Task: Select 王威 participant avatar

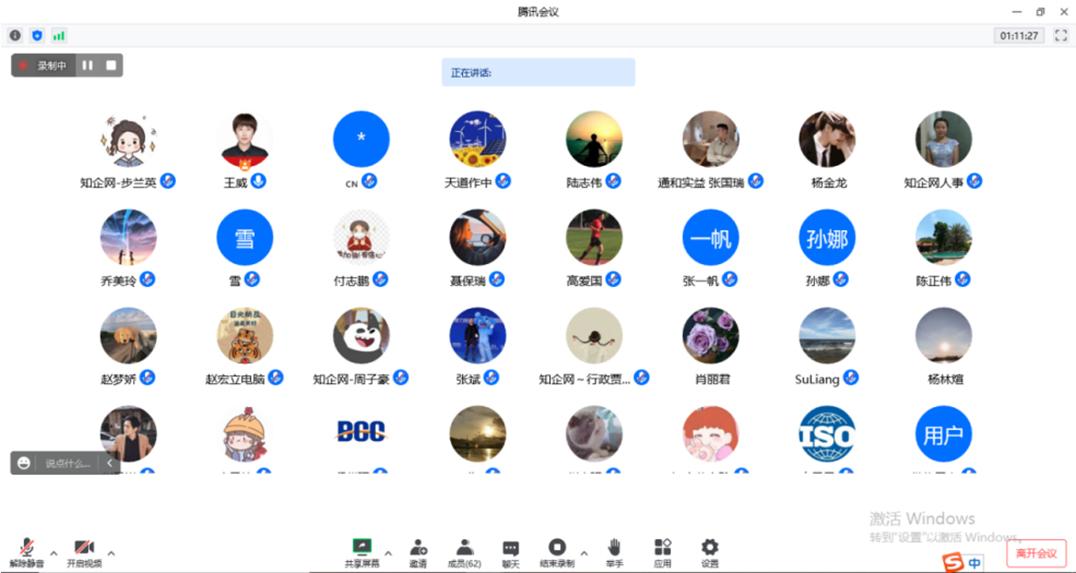Action: coord(245,139)
